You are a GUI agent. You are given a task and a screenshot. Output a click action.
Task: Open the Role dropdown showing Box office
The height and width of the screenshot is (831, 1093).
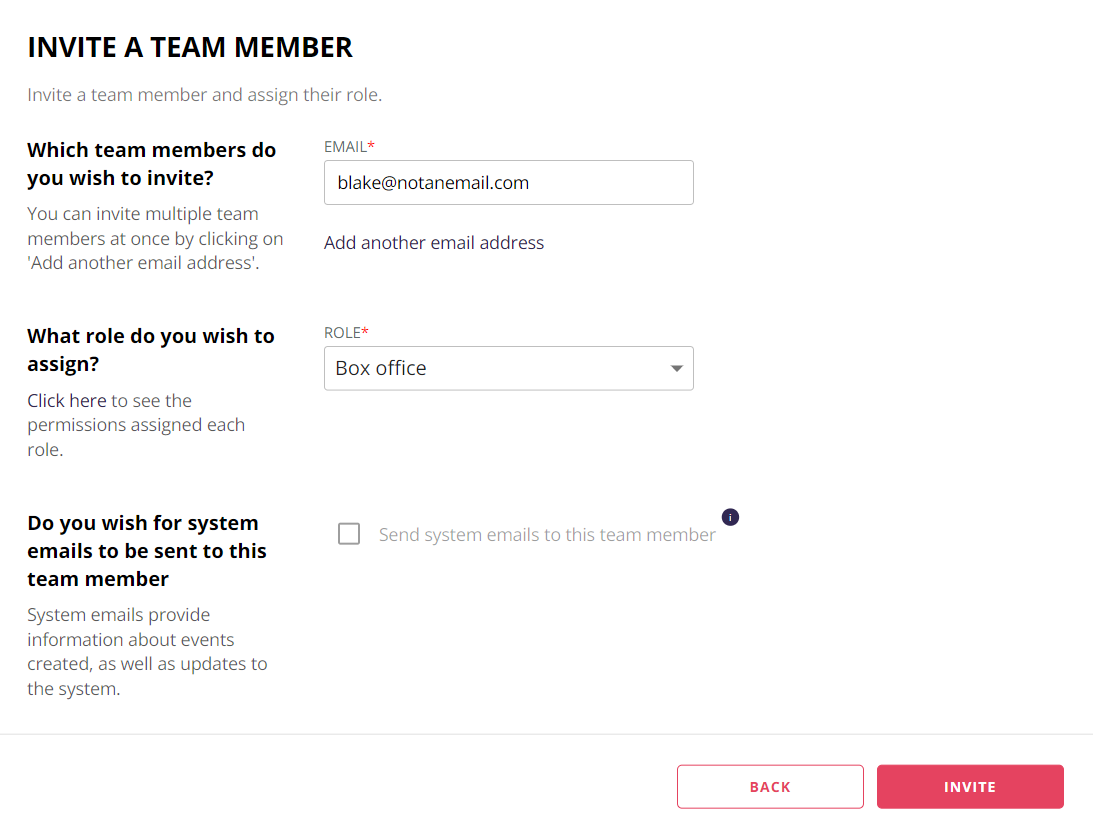pos(509,368)
